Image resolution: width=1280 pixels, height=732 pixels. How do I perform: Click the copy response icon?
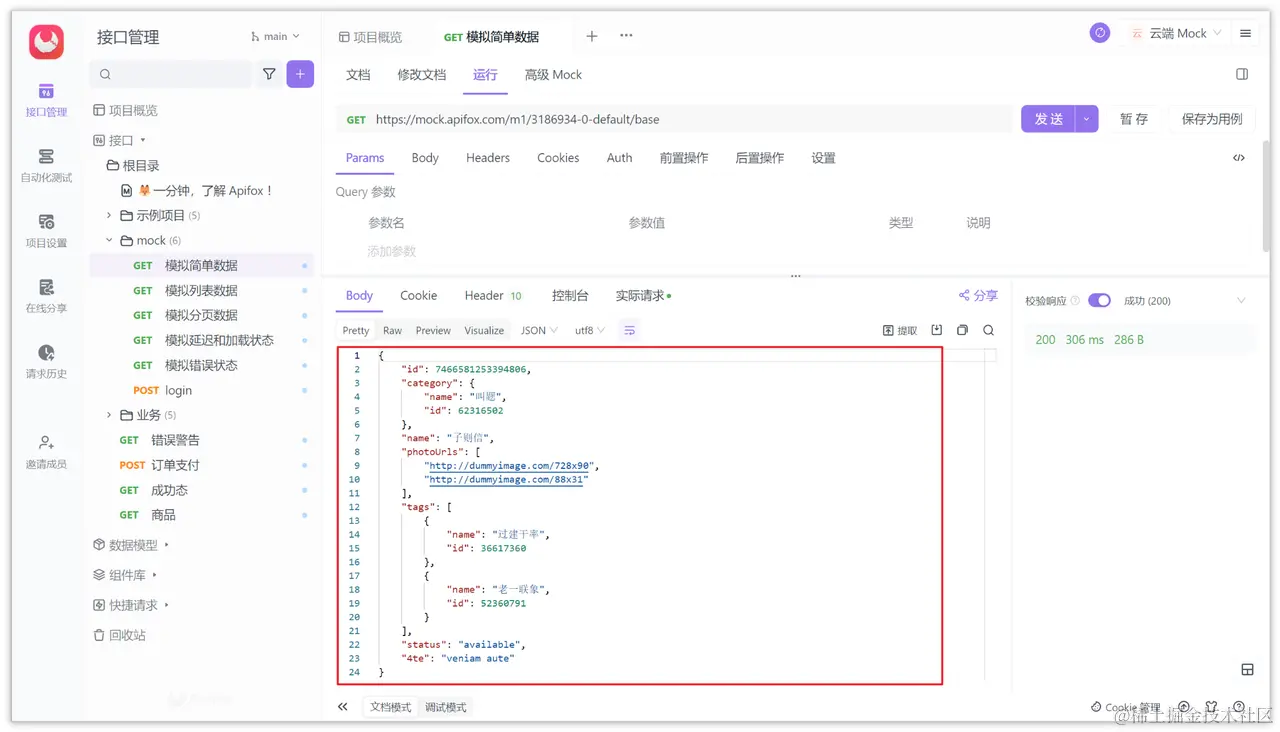(x=963, y=330)
